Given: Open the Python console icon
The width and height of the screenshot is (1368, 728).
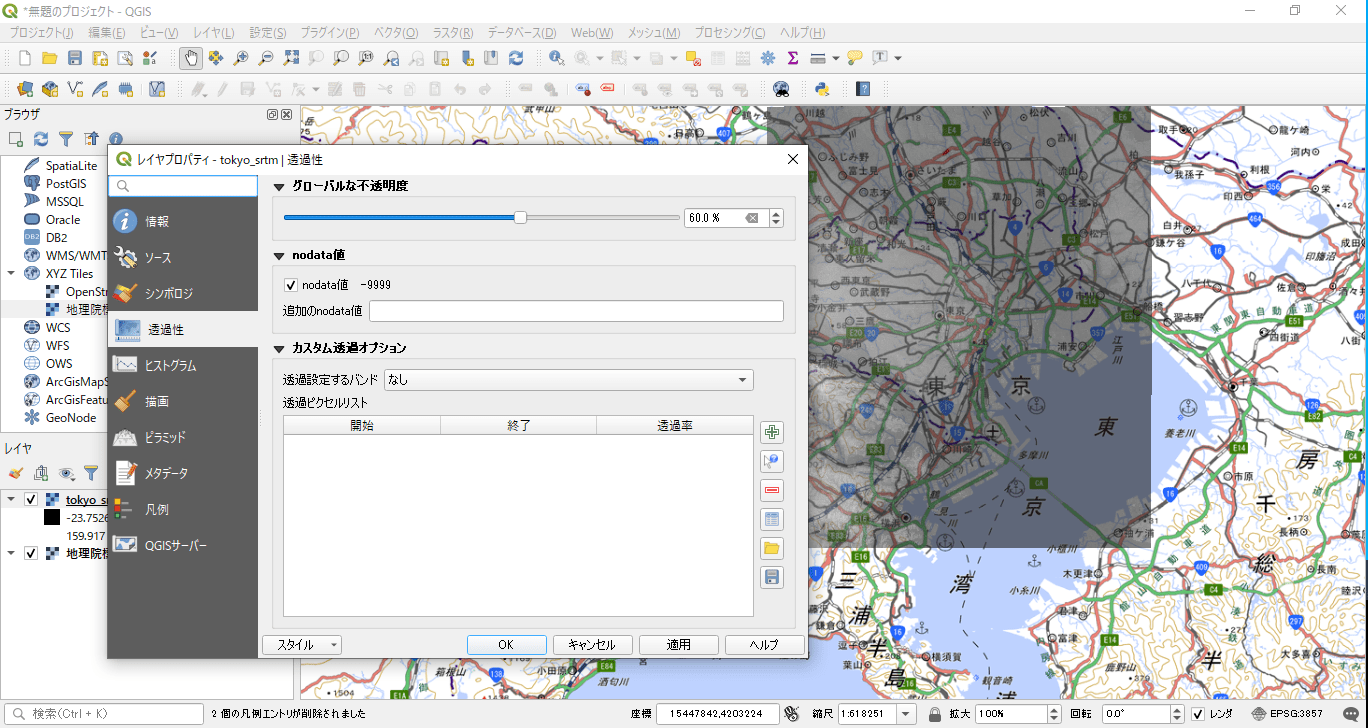Looking at the screenshot, I should point(822,89).
